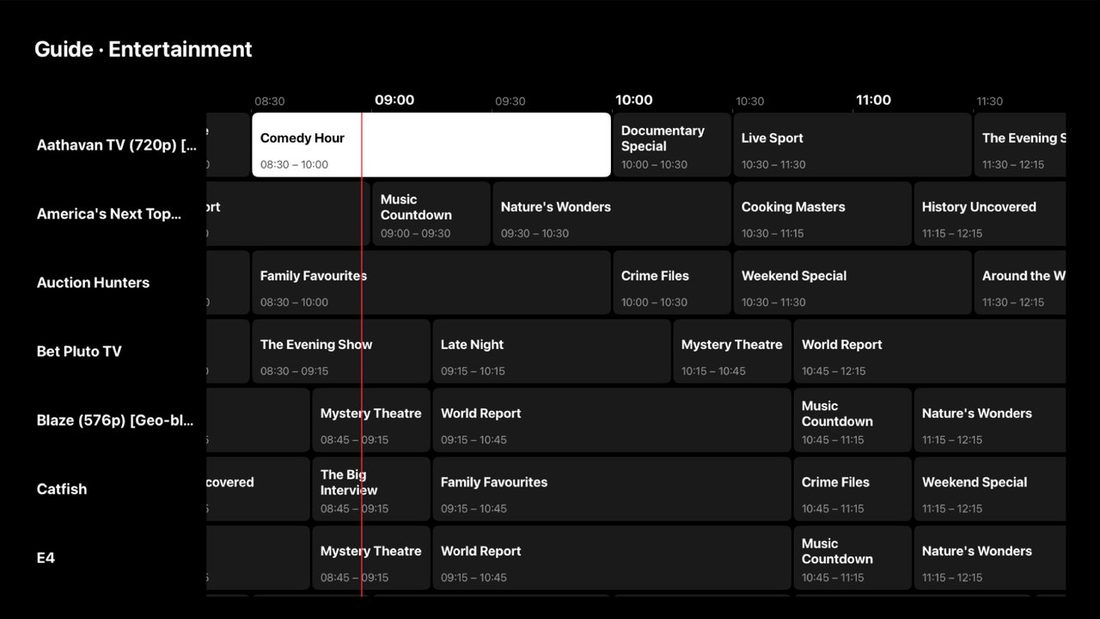Choose the Aathavan TV (720p) channel
The height and width of the screenshot is (619, 1100).
click(116, 145)
